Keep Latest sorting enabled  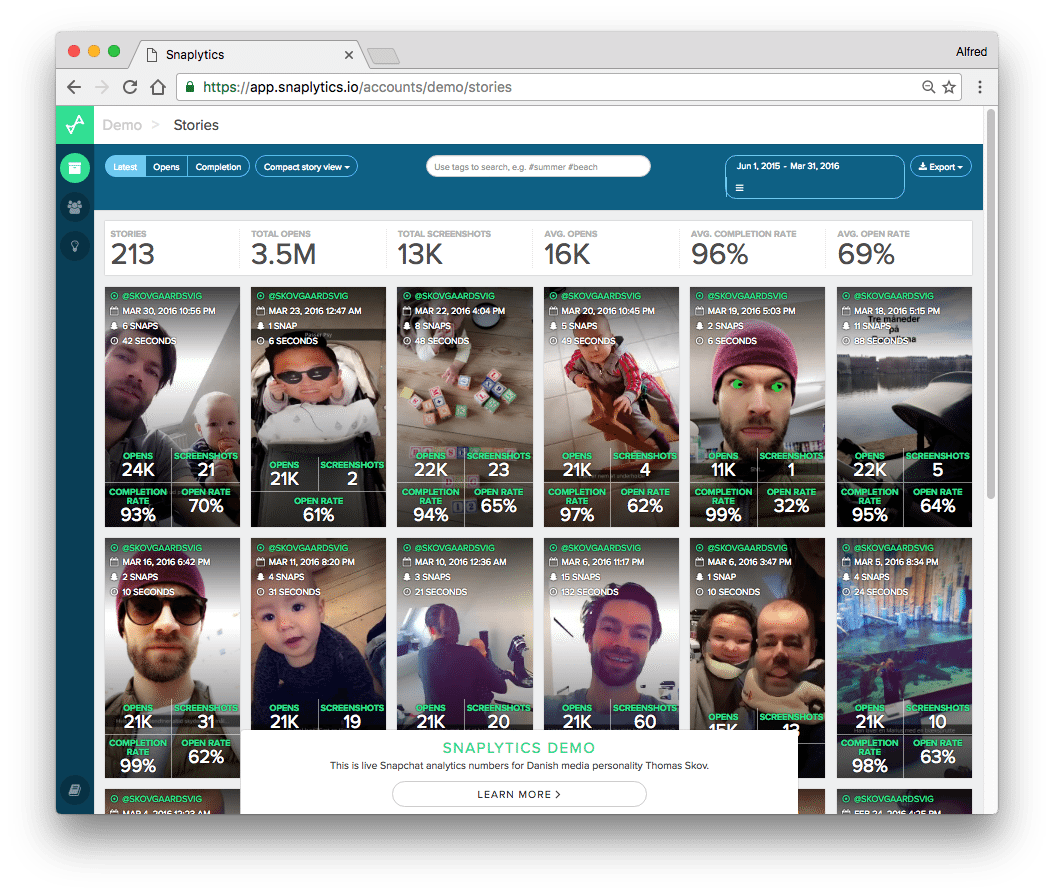point(124,166)
